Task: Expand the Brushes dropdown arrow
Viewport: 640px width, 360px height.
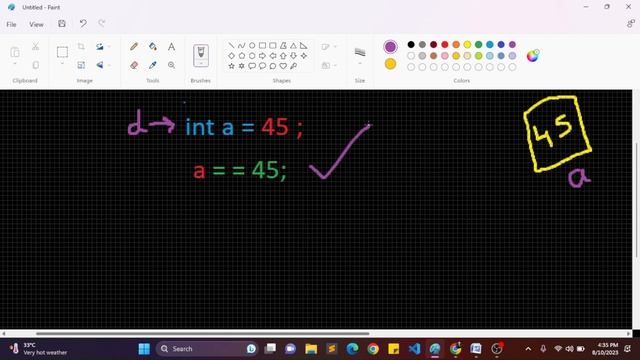Action: 201,64
